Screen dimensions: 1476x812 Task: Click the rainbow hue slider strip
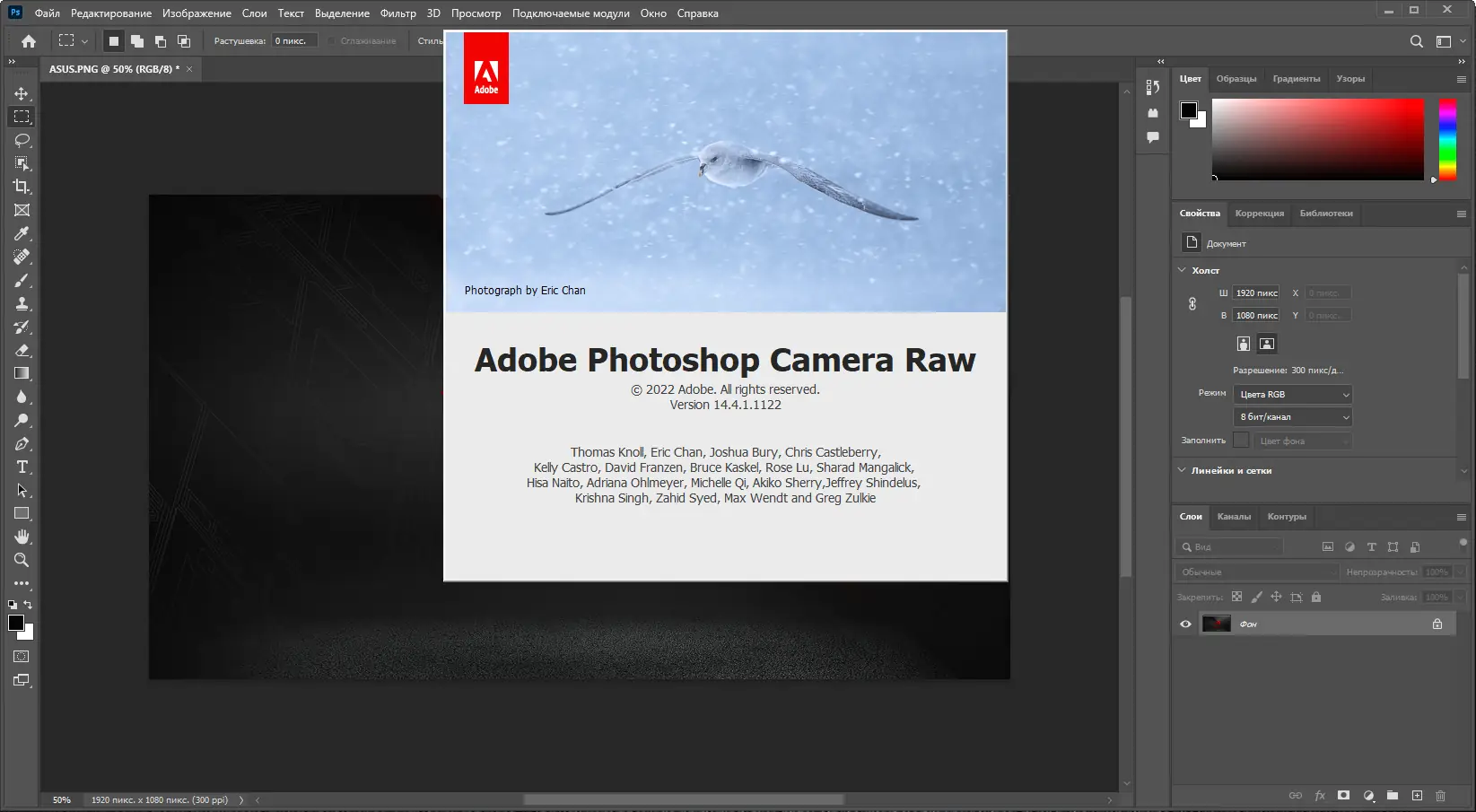coord(1447,139)
